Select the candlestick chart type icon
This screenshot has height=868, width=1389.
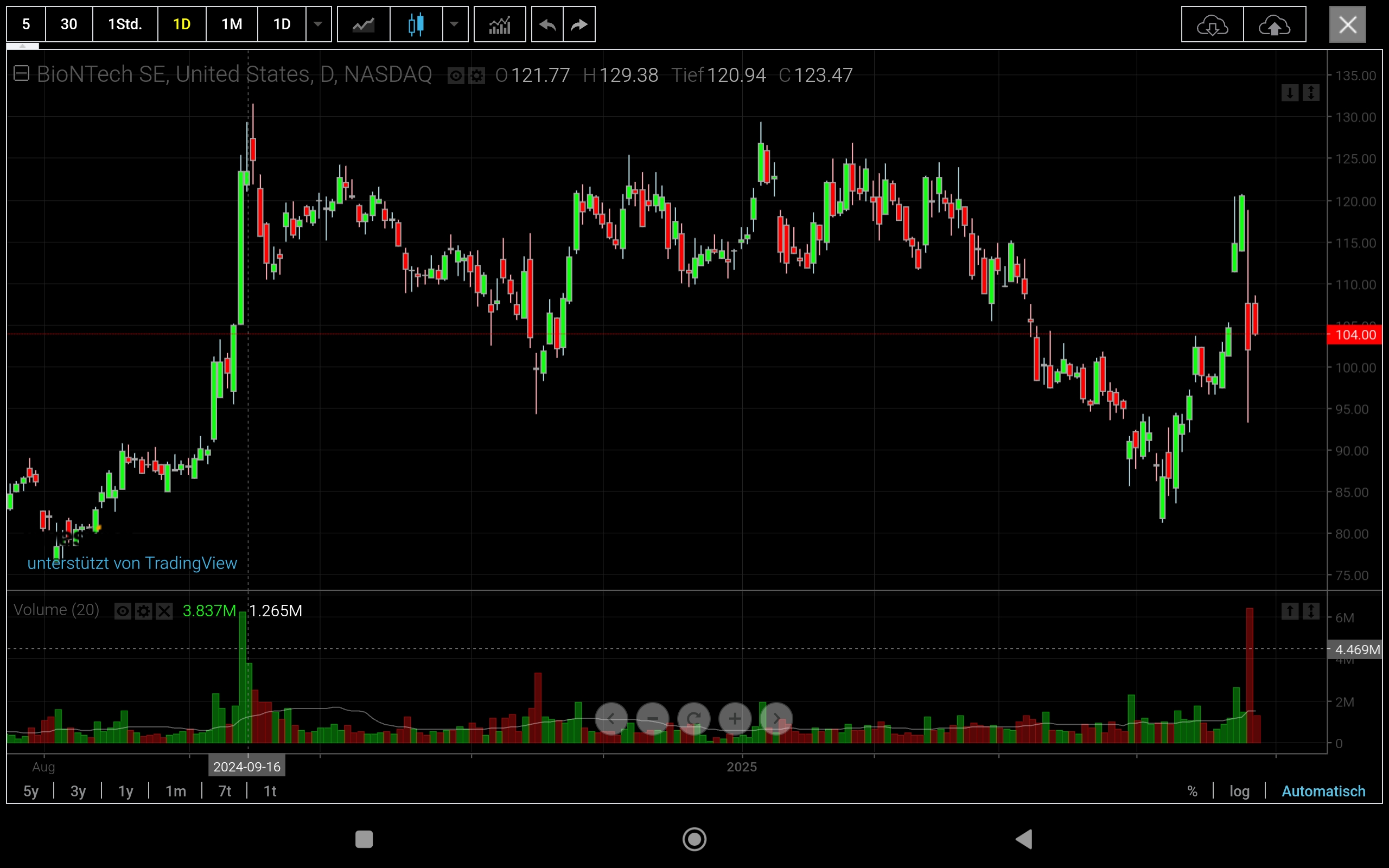(x=416, y=25)
